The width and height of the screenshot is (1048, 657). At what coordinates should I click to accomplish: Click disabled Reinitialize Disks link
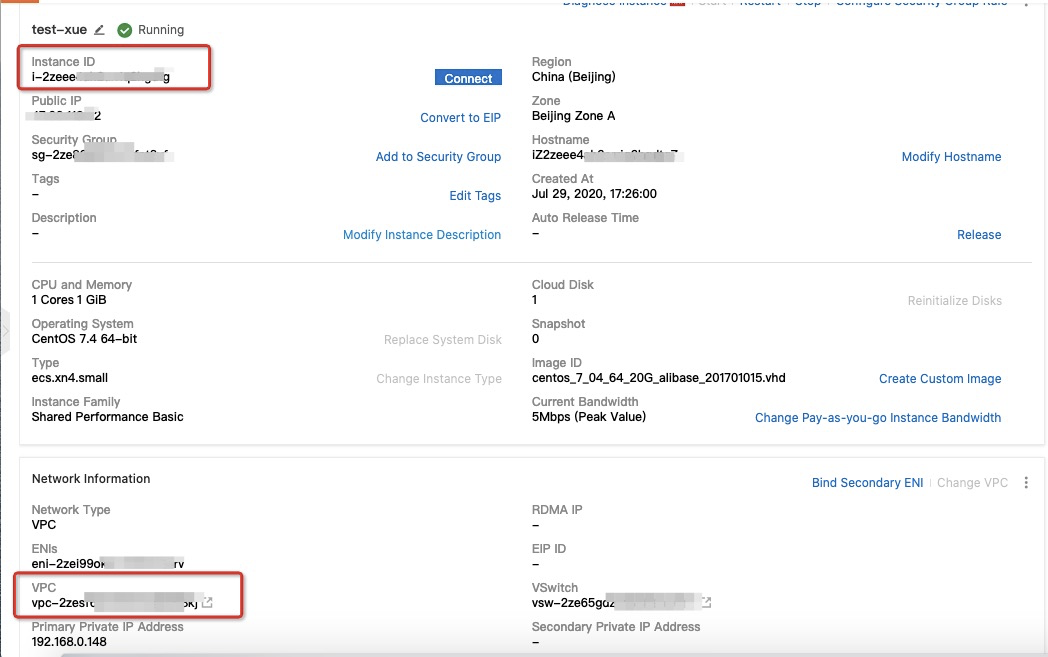pos(954,301)
